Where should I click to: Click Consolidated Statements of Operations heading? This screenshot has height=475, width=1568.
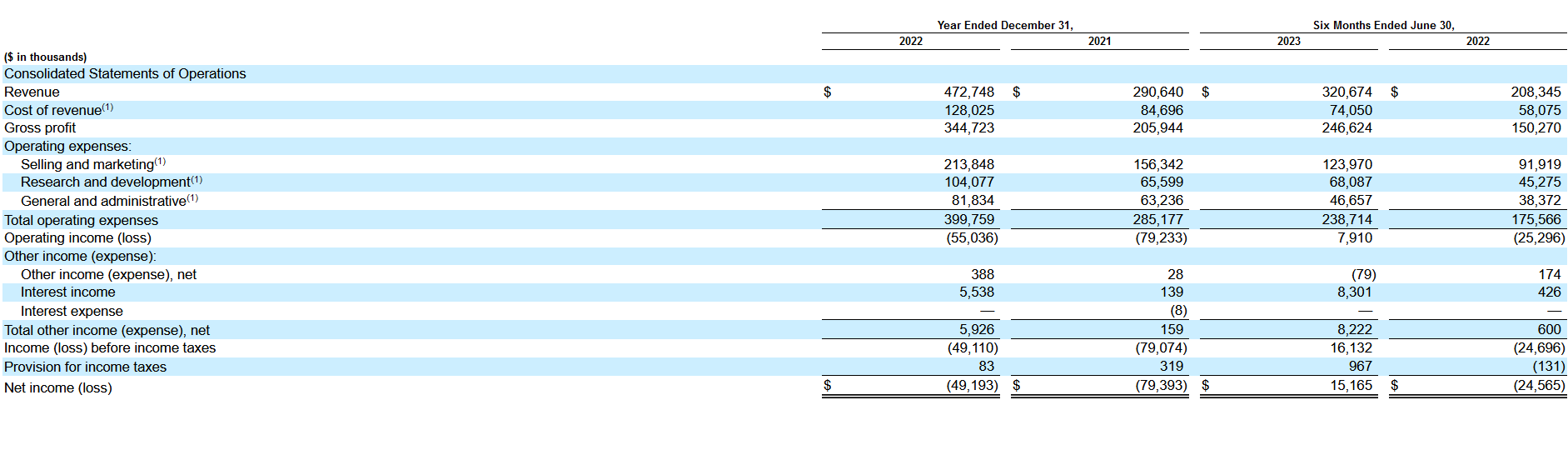(x=125, y=73)
